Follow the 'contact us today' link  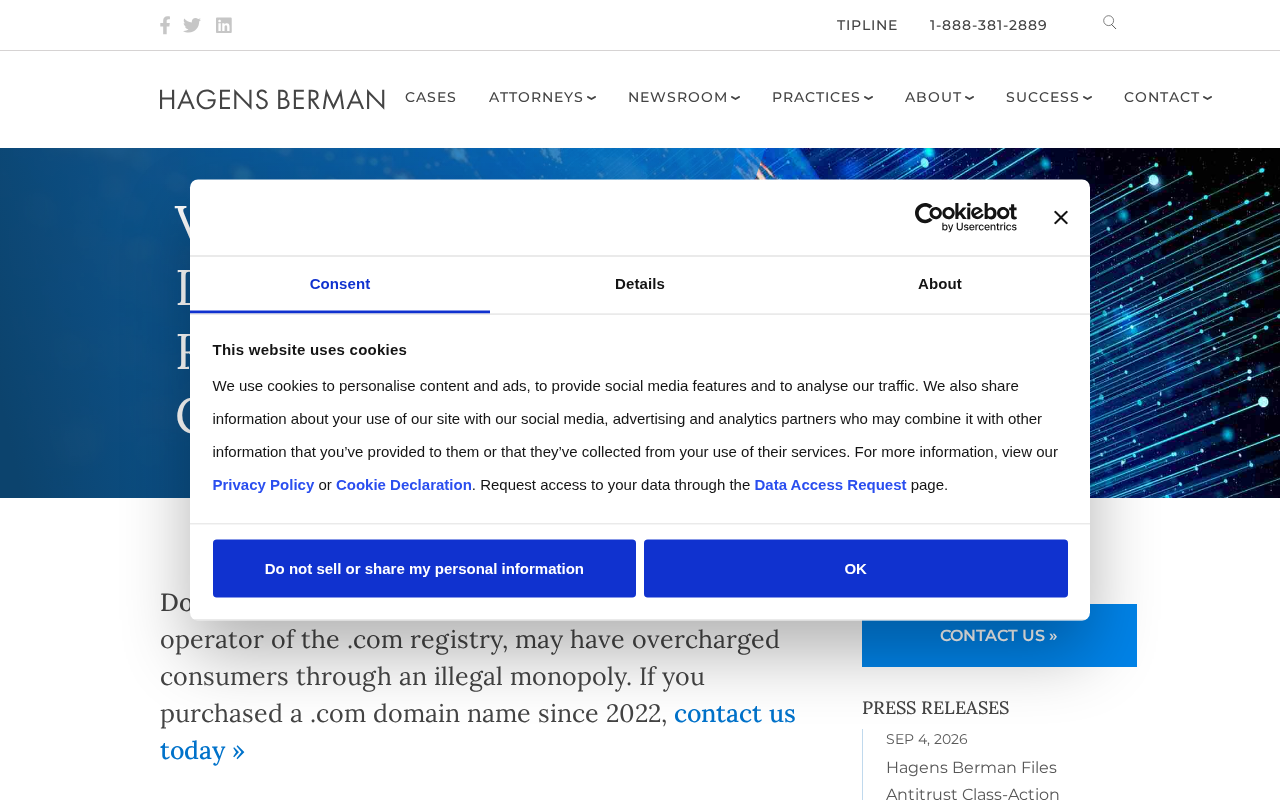478,732
